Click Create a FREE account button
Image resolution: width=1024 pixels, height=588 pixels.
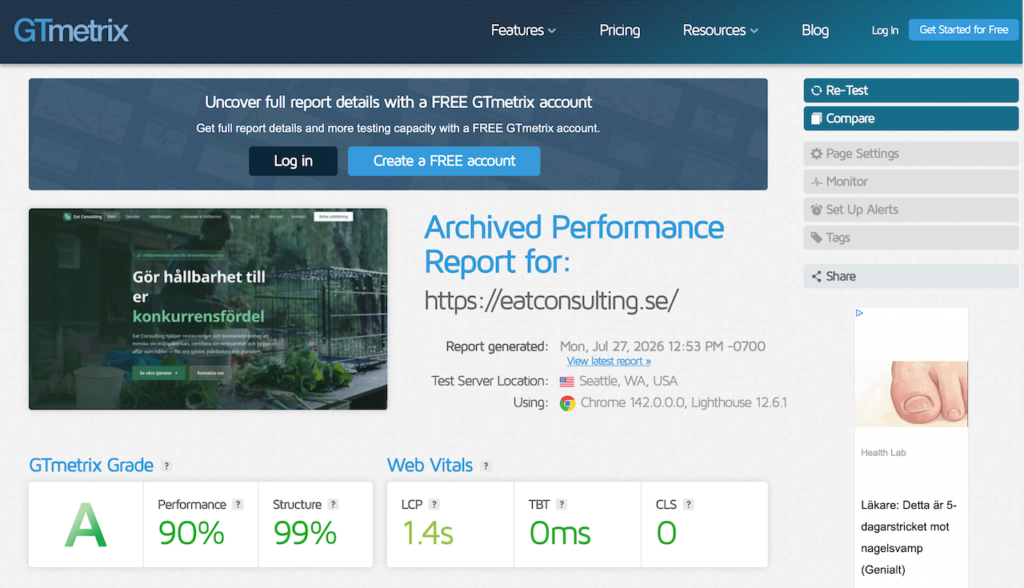tap(444, 161)
